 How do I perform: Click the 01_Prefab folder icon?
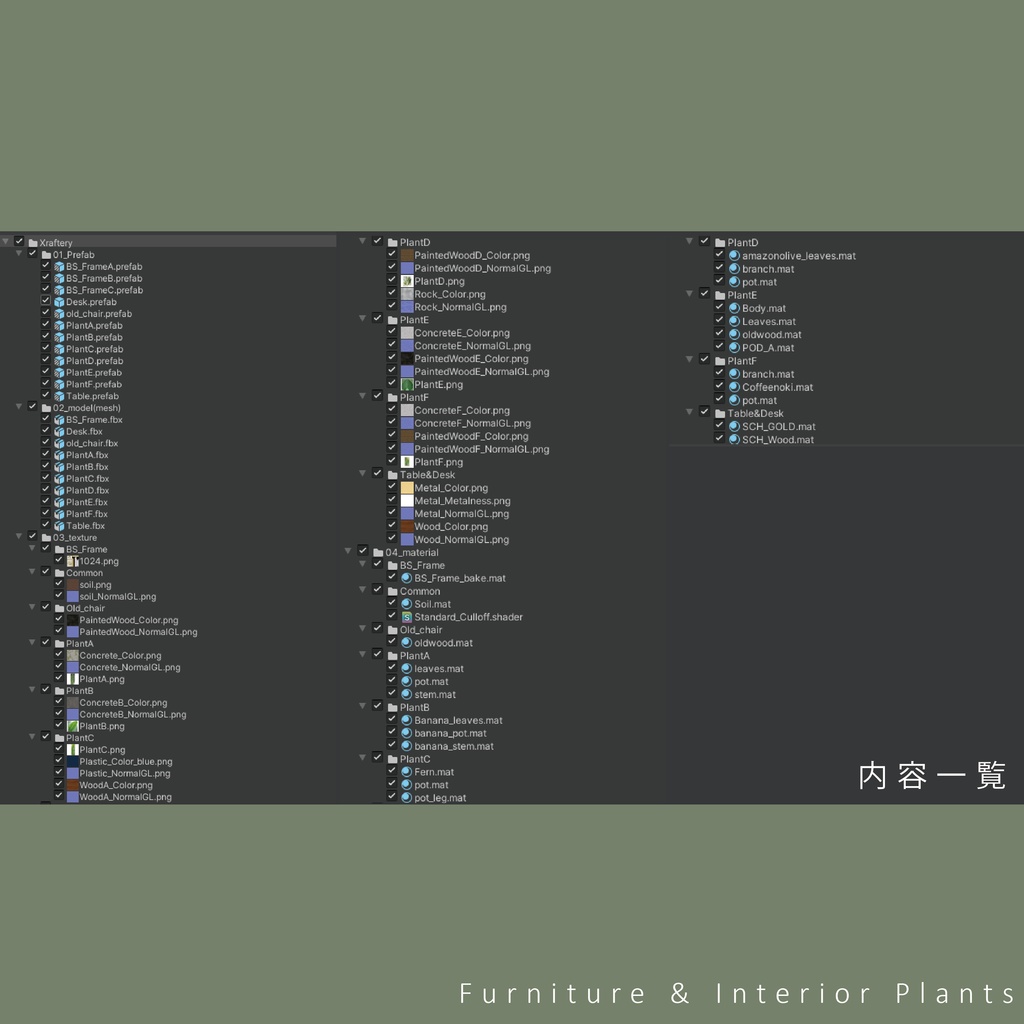click(46, 255)
